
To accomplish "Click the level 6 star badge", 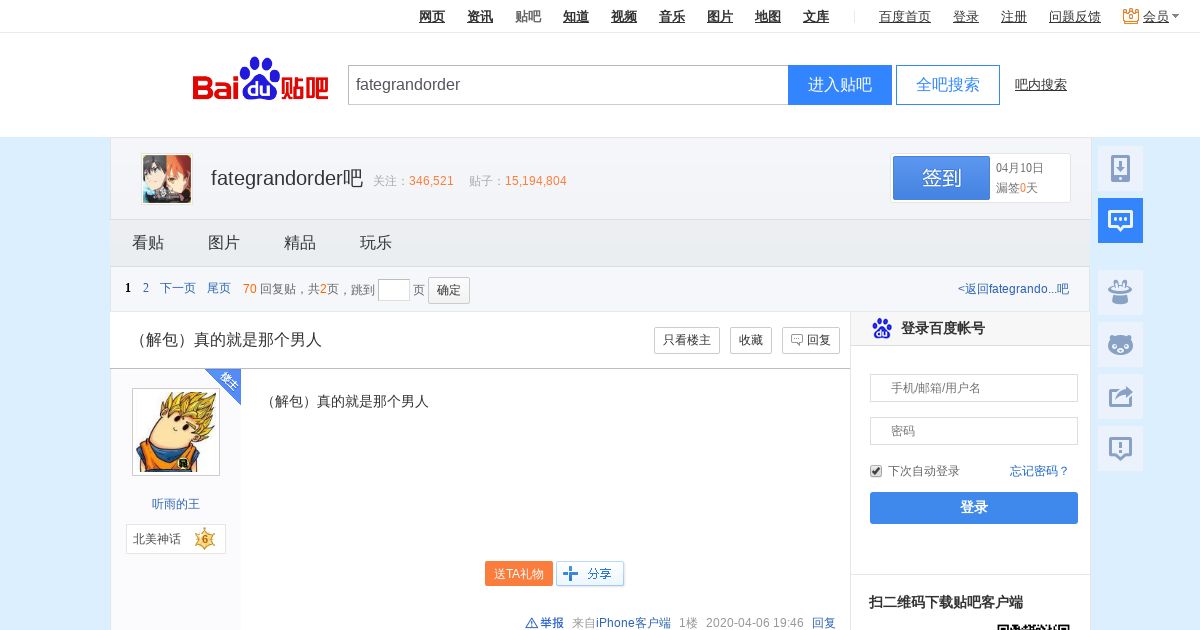I will click(x=205, y=539).
